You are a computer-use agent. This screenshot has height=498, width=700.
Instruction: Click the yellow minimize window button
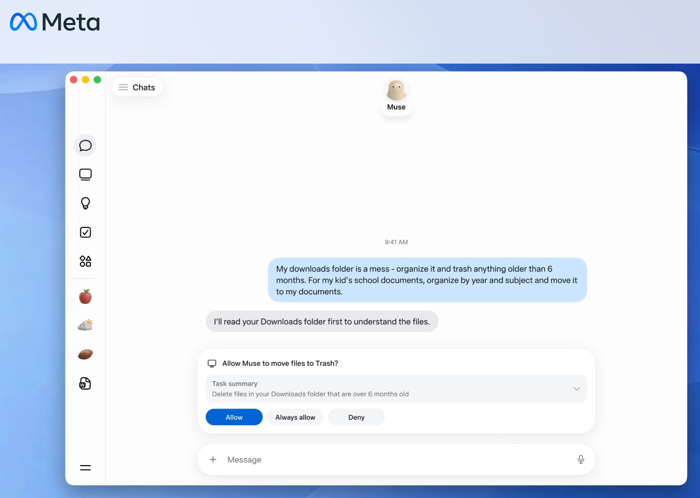85,79
